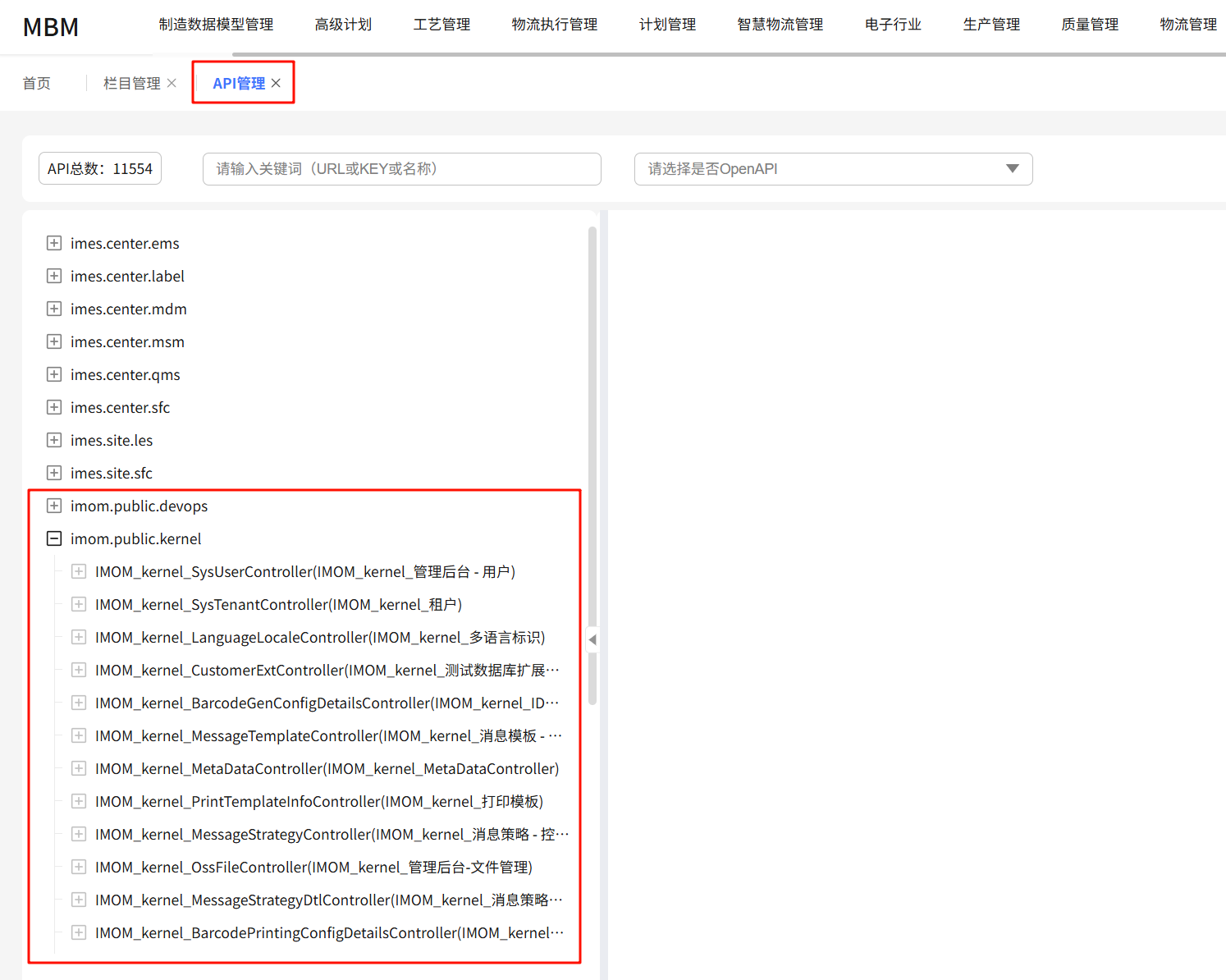1226x980 pixels.
Task: Switch to the 首页 tab
Action: [x=37, y=83]
